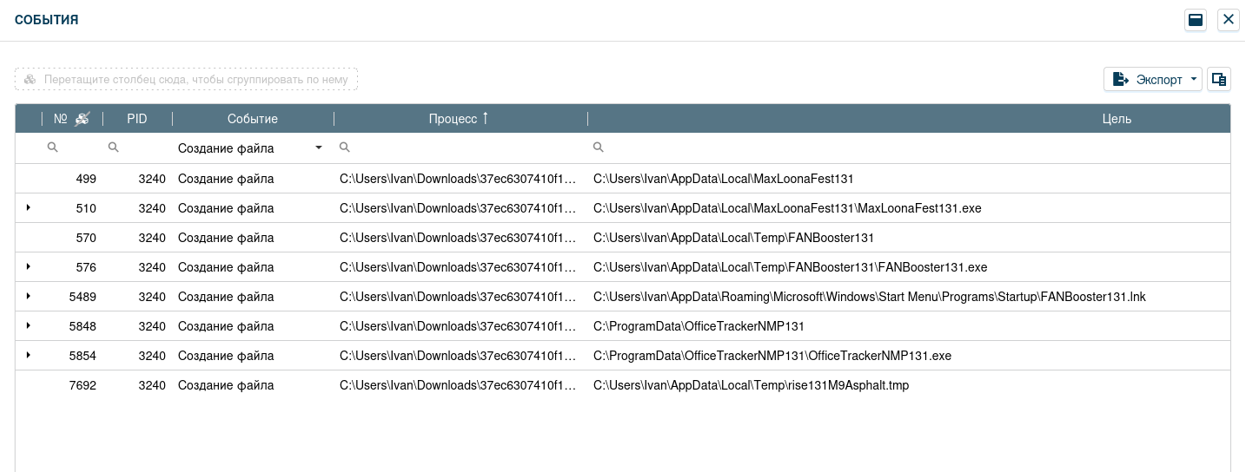Expand row 5489 Startup shortcut entry
The width and height of the screenshot is (1245, 472).
[28, 297]
